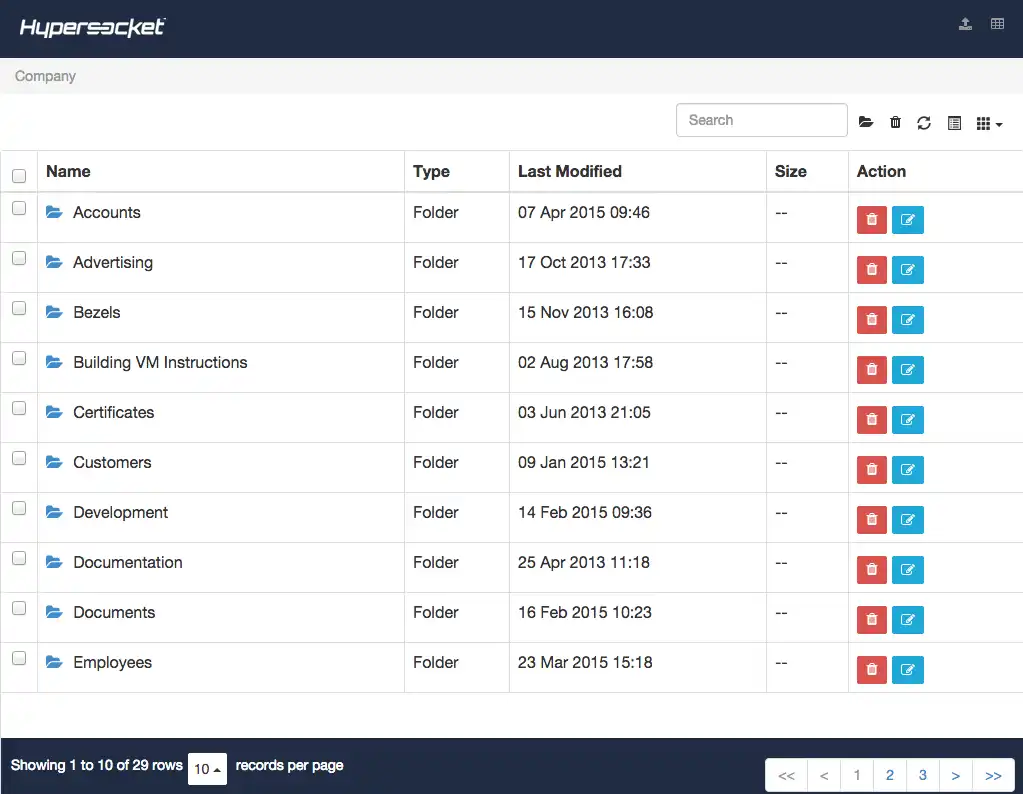
Task: Go to the first page (<<)
Action: pos(786,775)
